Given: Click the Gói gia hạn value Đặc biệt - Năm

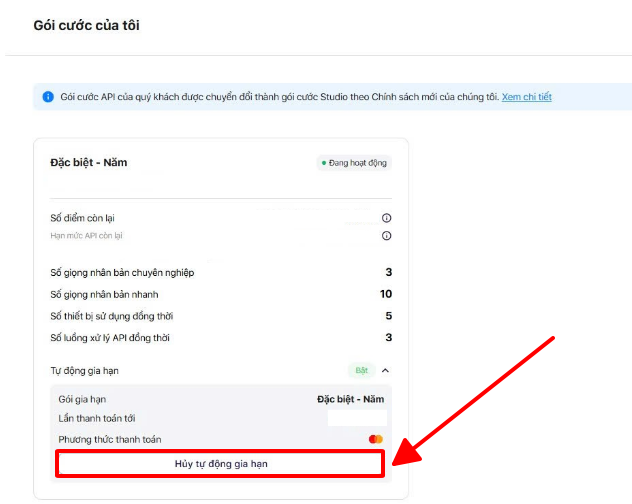Looking at the screenshot, I should (350, 399).
